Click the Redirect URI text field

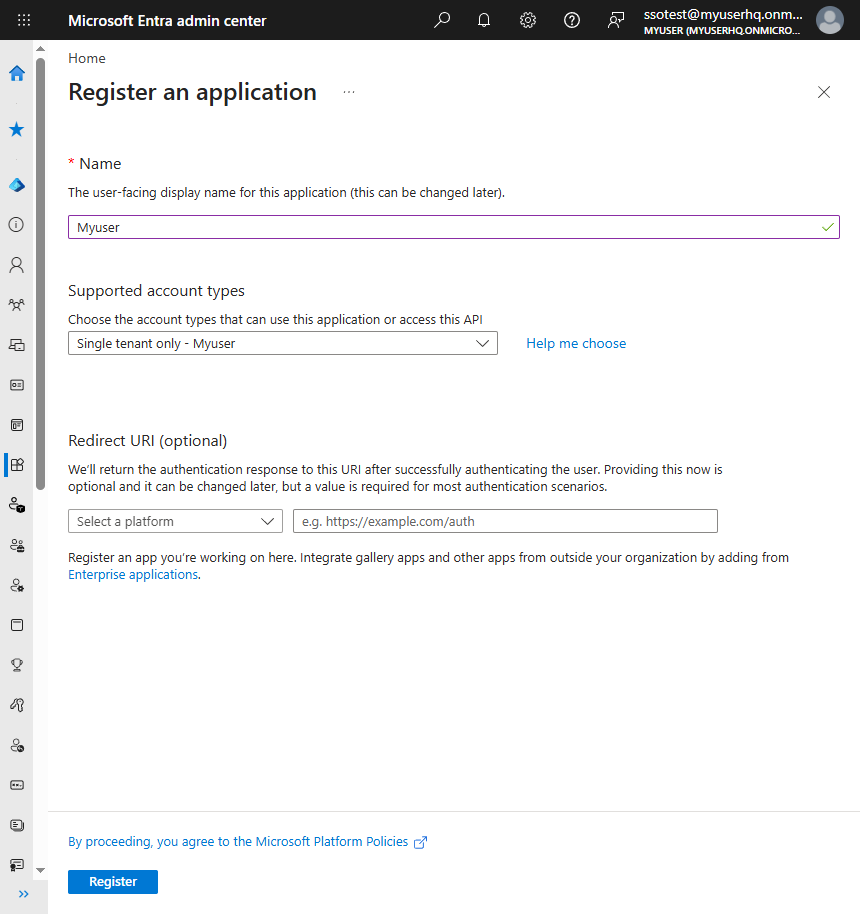pos(506,521)
